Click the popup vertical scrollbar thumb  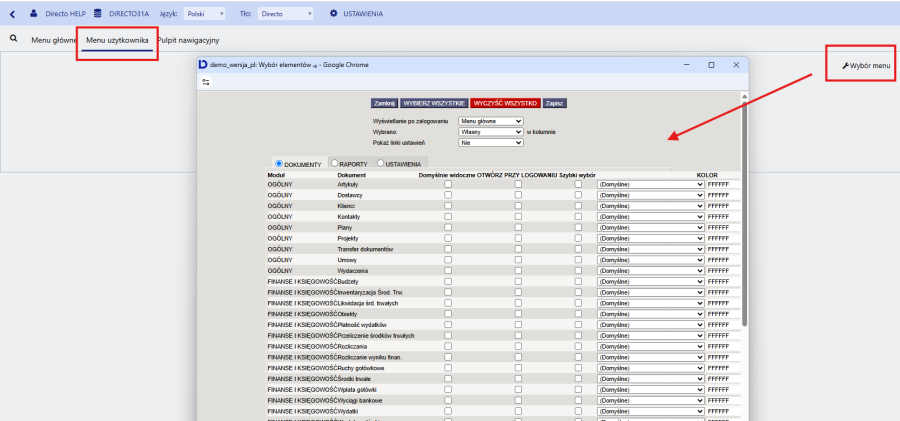coord(744,213)
